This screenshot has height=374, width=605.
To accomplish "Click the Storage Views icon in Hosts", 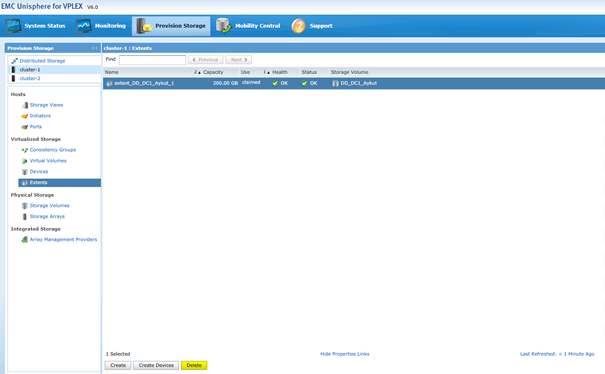I will tap(25, 105).
